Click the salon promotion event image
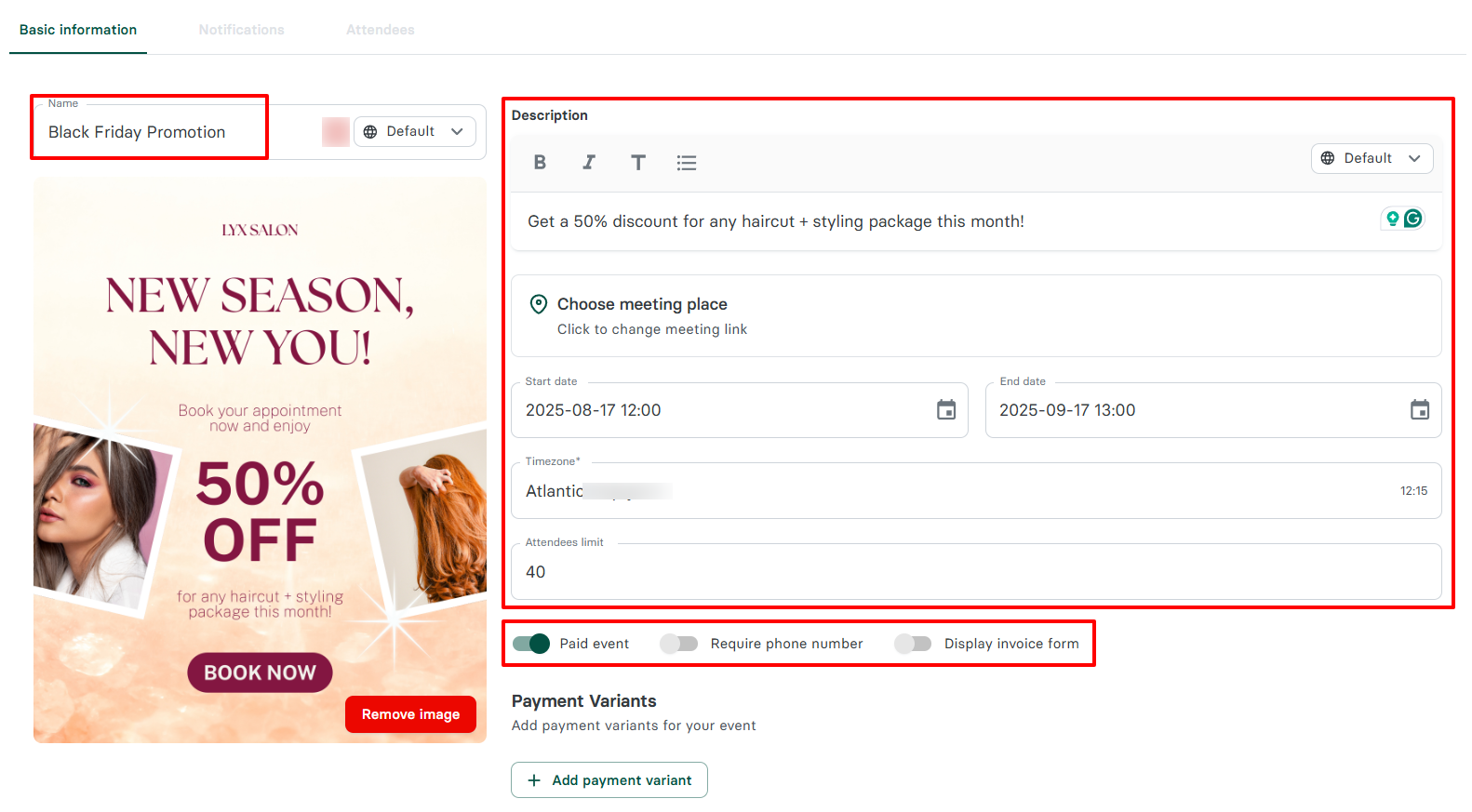The height and width of the screenshot is (812, 1472). [260, 460]
